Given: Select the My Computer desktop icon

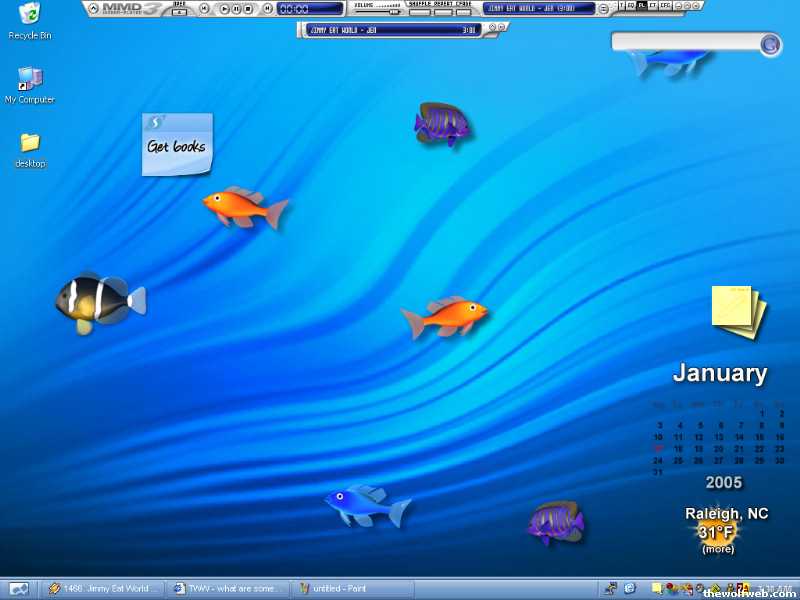Looking at the screenshot, I should tap(30, 85).
